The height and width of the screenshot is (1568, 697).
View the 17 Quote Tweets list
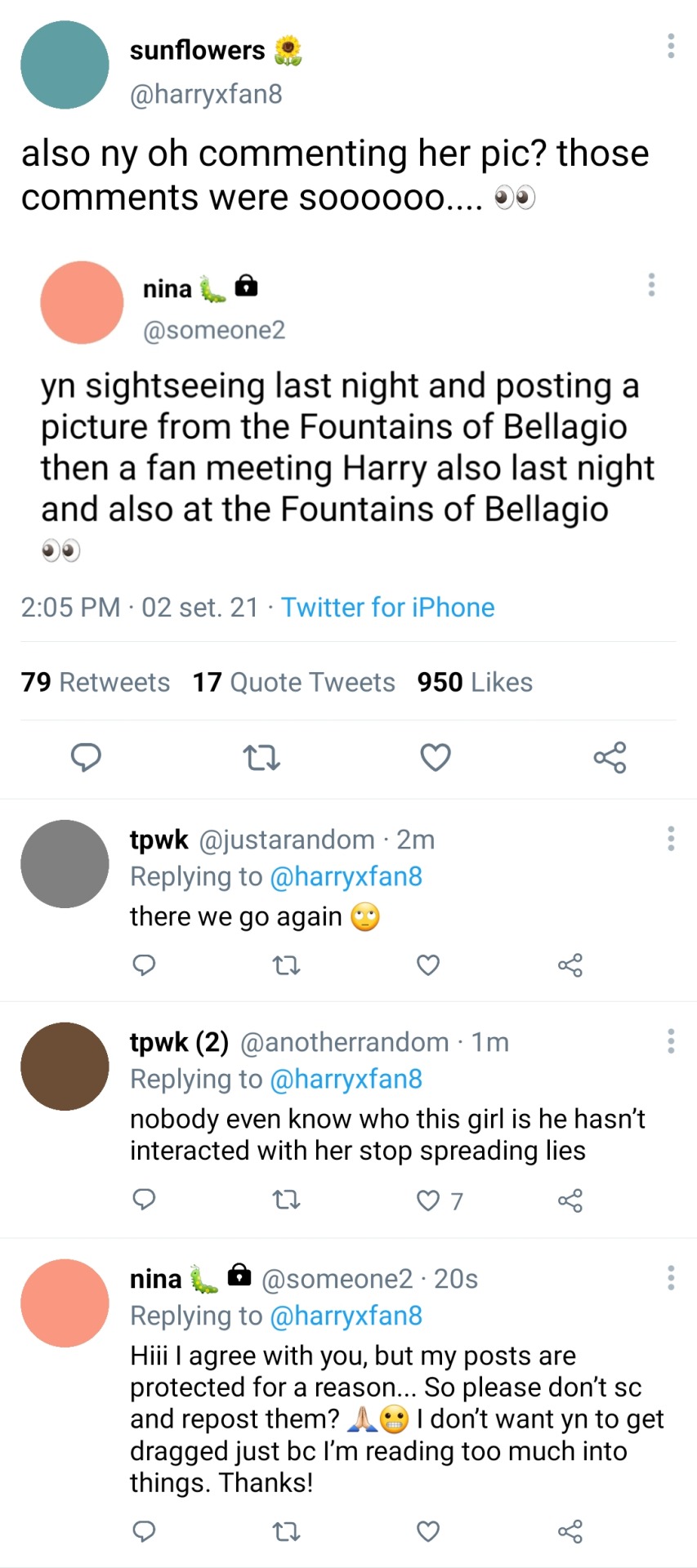(293, 682)
